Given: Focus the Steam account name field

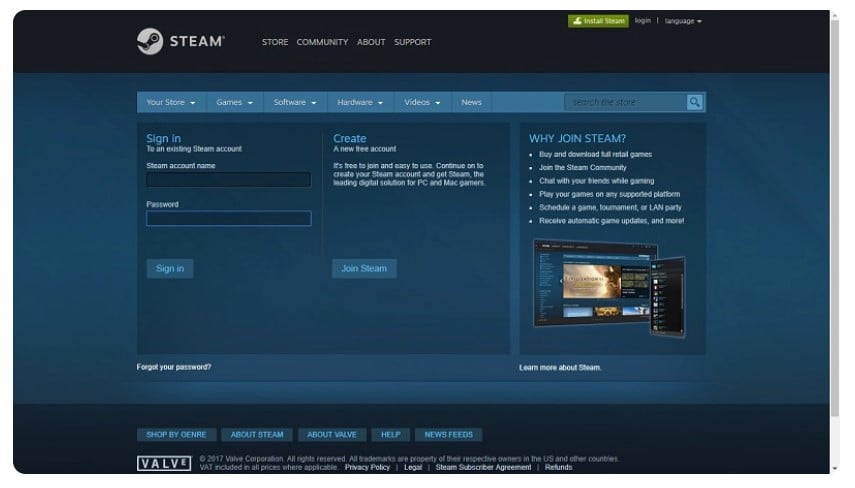Looking at the screenshot, I should 228,180.
